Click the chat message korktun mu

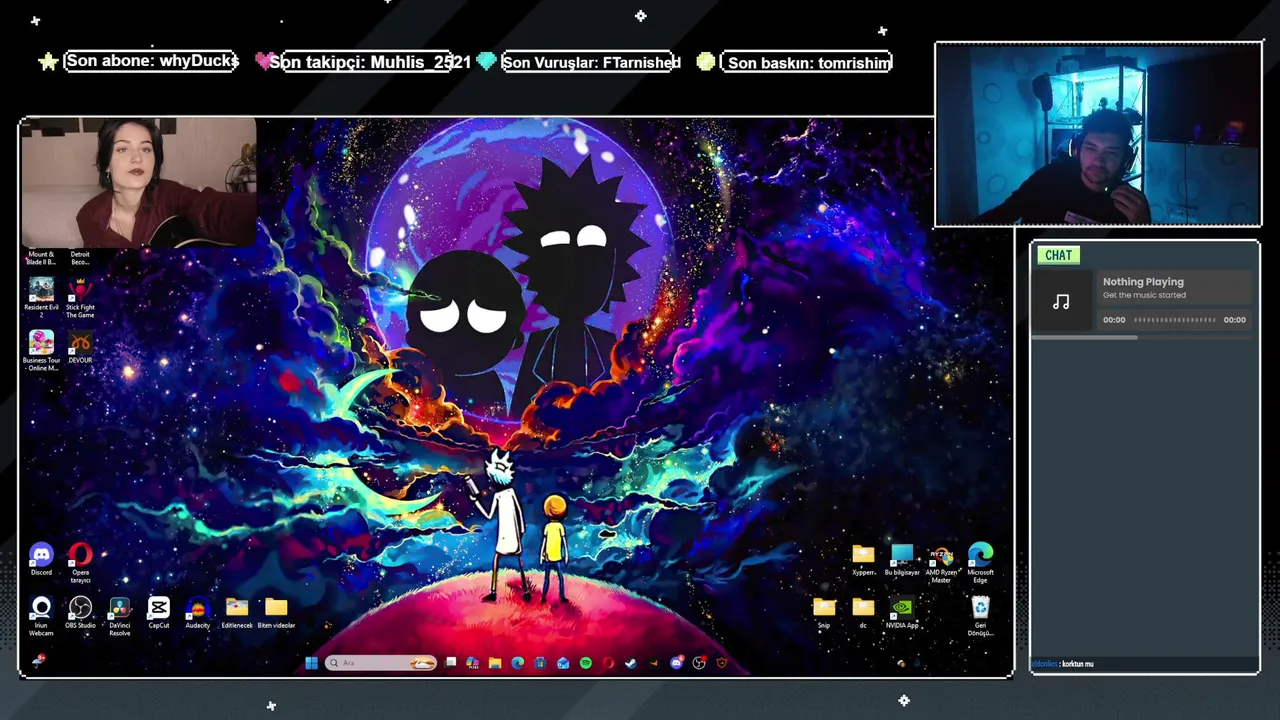[1077, 664]
